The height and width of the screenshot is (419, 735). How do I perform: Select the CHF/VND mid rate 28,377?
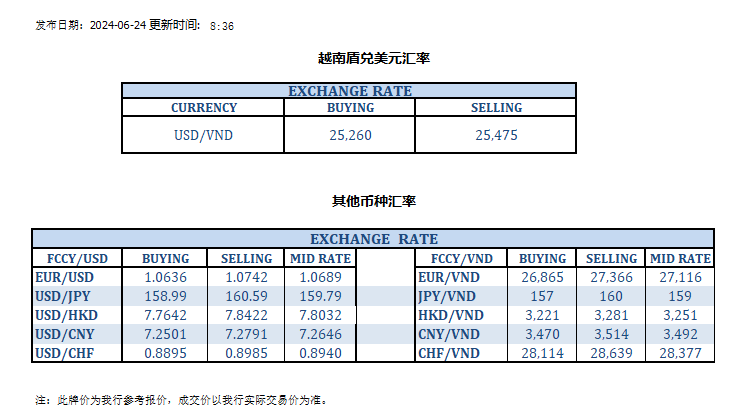pyautogui.click(x=680, y=352)
